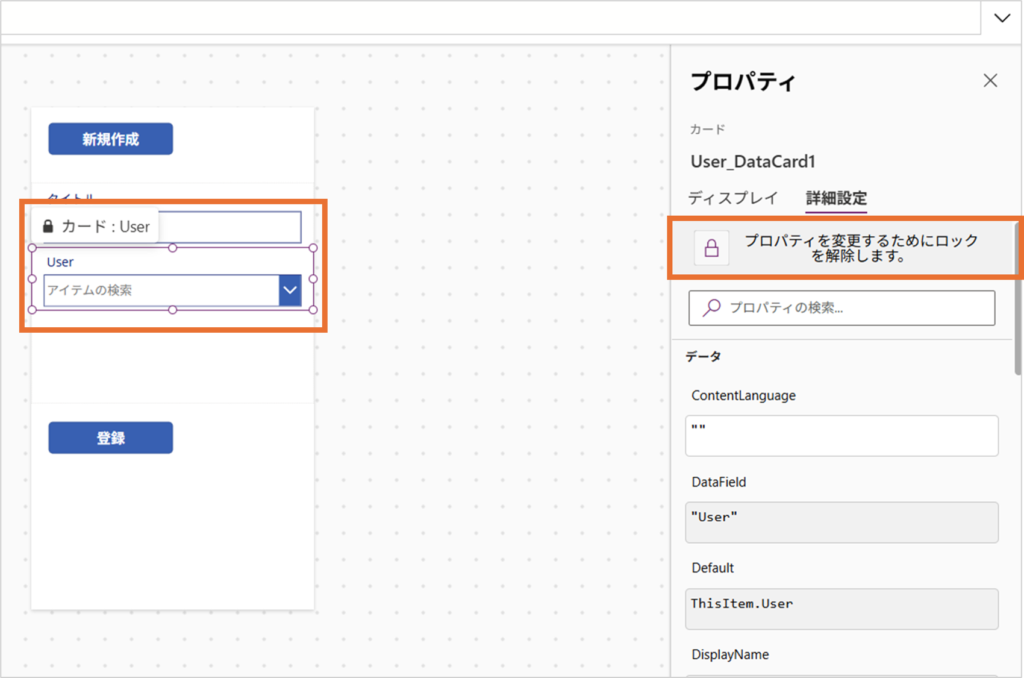Click the lock icon in the カード: User tag
The height and width of the screenshot is (678, 1024).
tap(48, 226)
